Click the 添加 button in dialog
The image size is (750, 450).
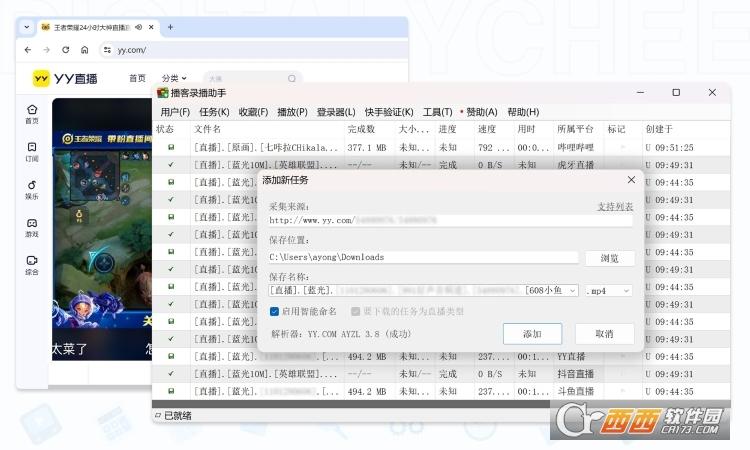click(x=531, y=333)
